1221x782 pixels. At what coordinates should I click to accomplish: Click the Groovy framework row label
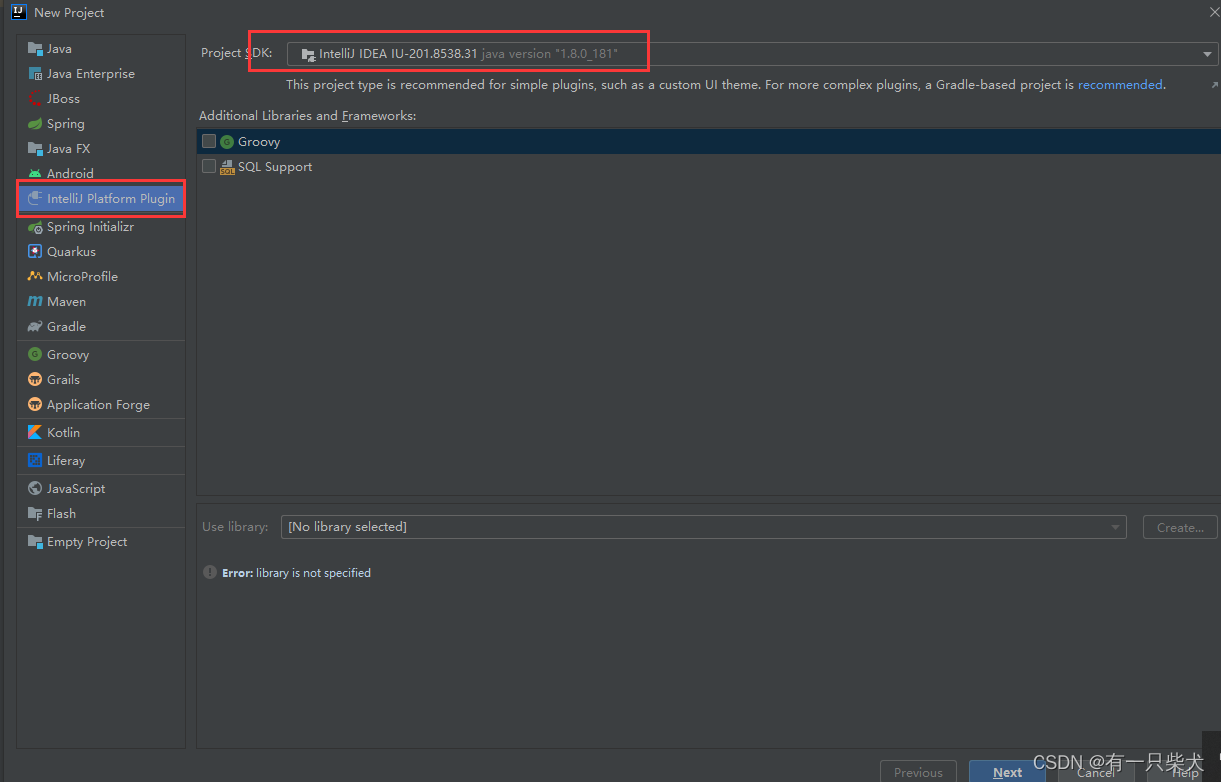pyautogui.click(x=259, y=142)
